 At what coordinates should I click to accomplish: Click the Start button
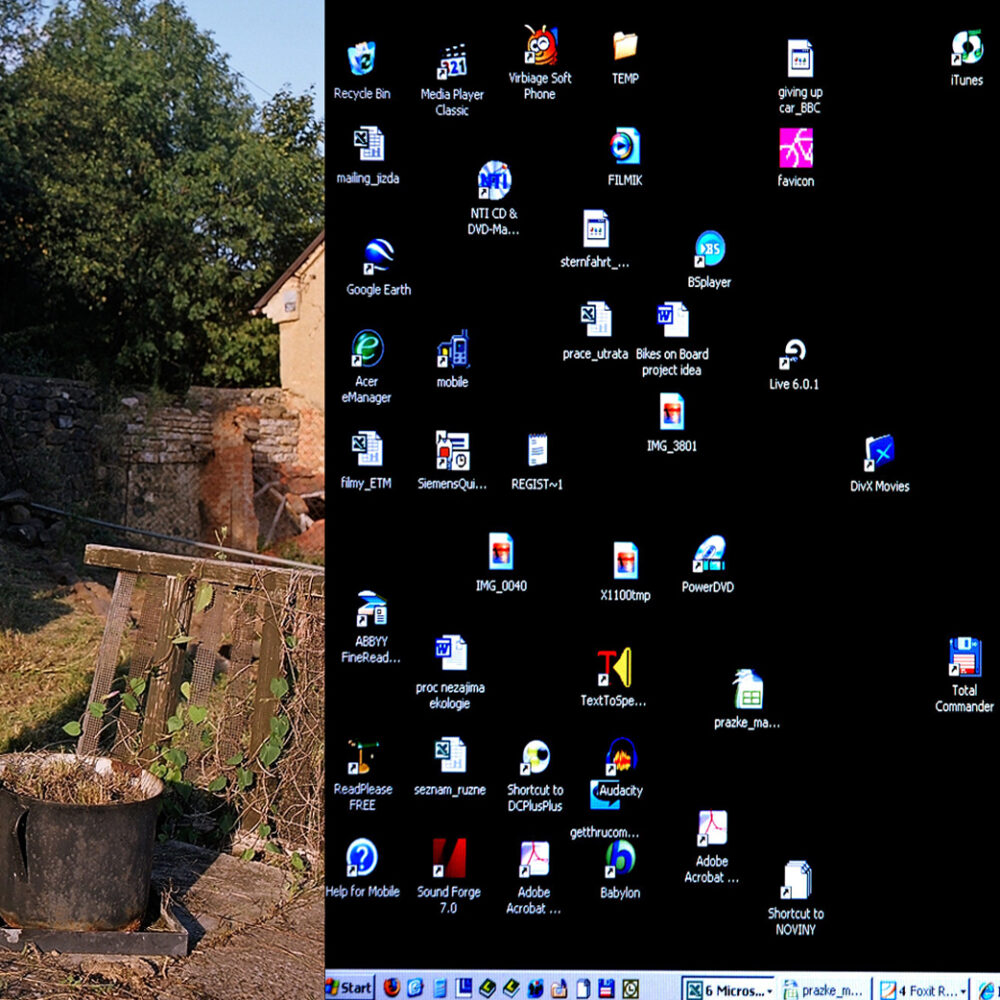(x=349, y=988)
